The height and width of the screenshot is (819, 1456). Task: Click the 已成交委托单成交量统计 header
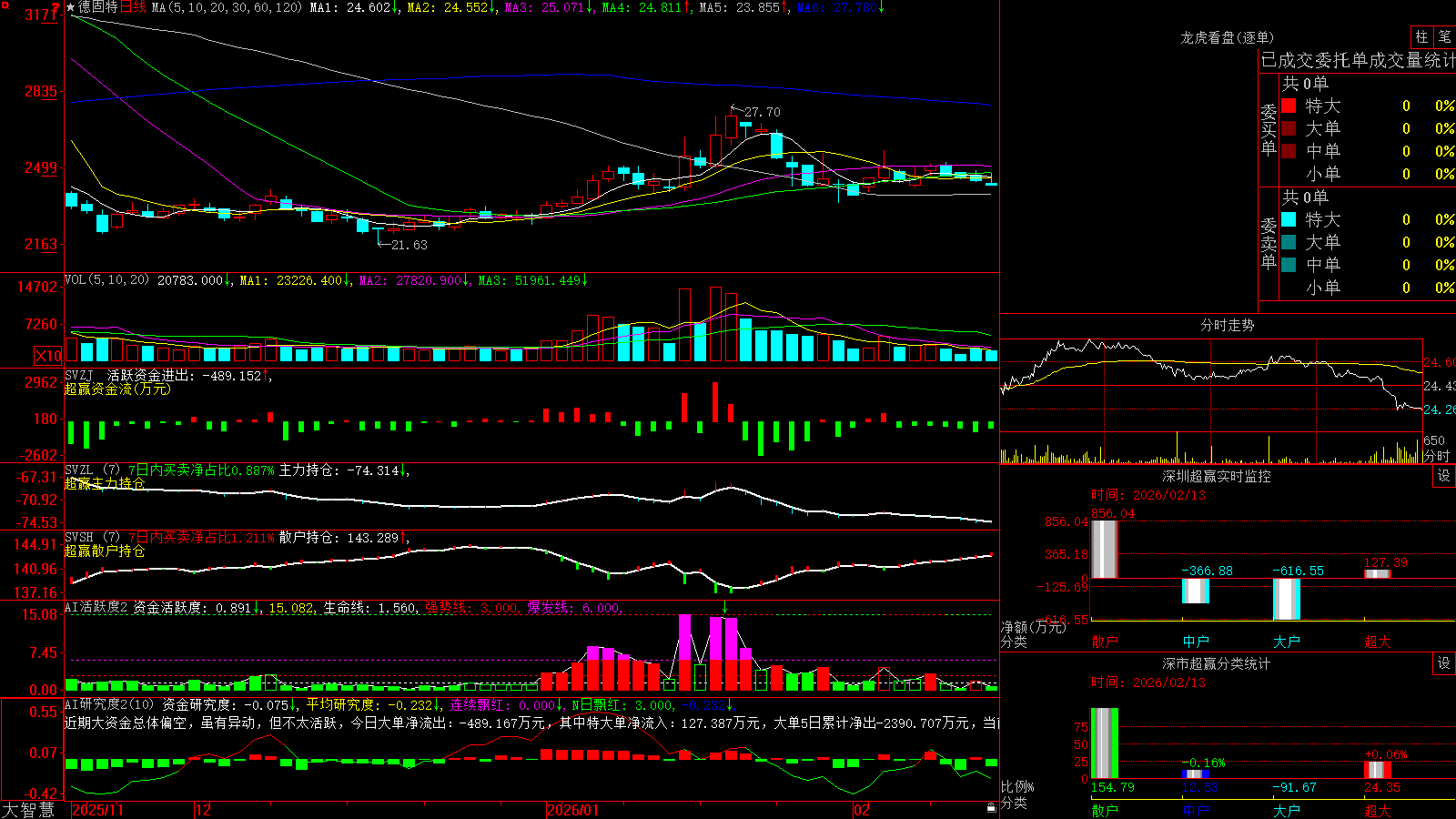pos(1358,60)
